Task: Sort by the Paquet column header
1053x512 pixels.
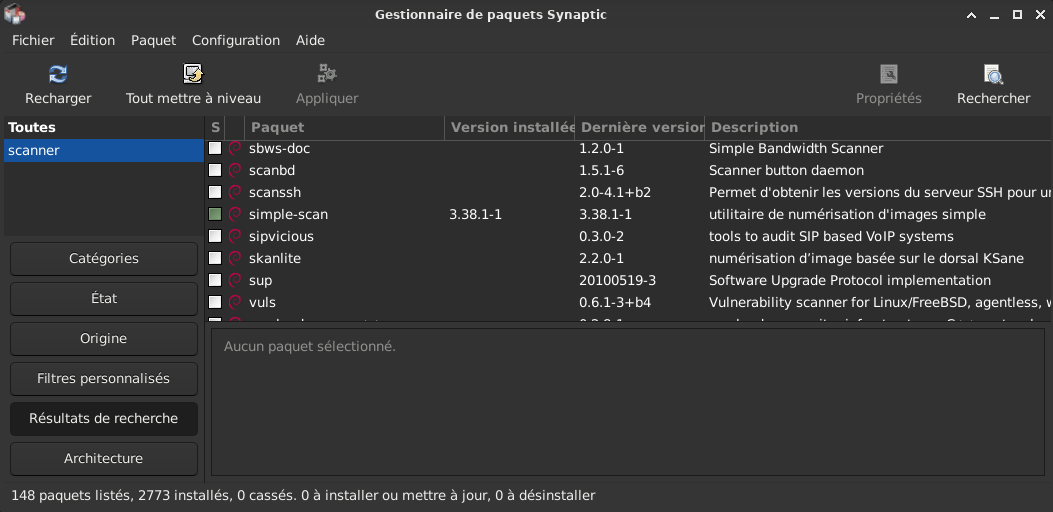Action: coord(345,128)
